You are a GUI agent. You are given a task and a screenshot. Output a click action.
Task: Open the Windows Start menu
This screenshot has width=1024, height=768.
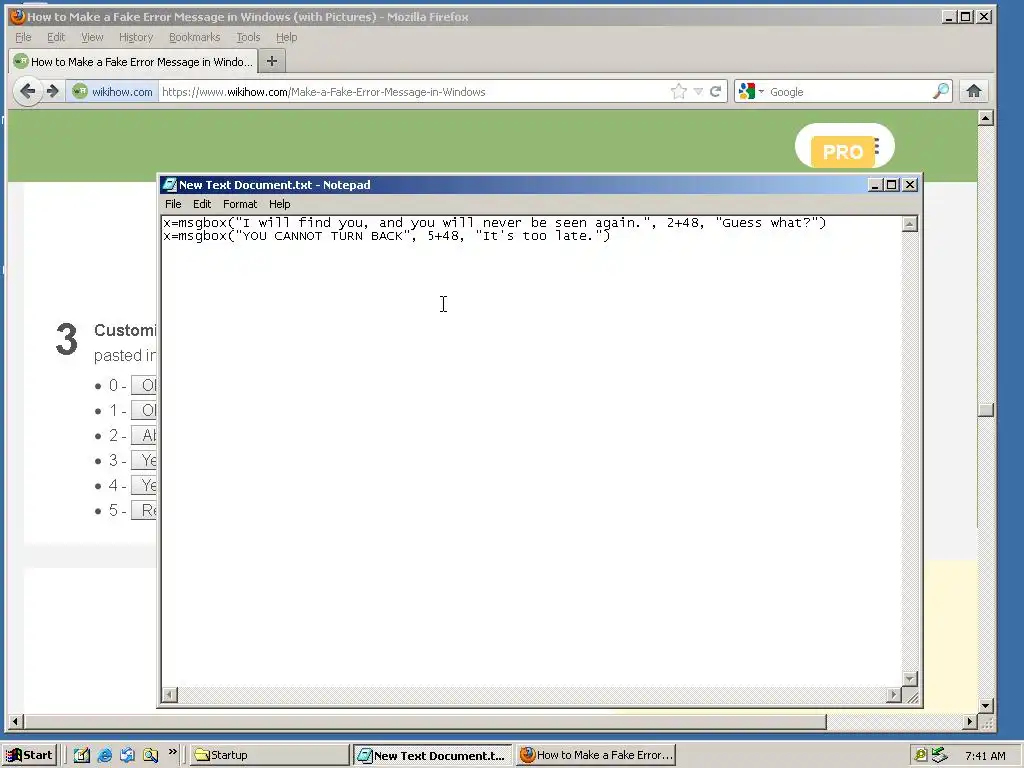coord(29,755)
